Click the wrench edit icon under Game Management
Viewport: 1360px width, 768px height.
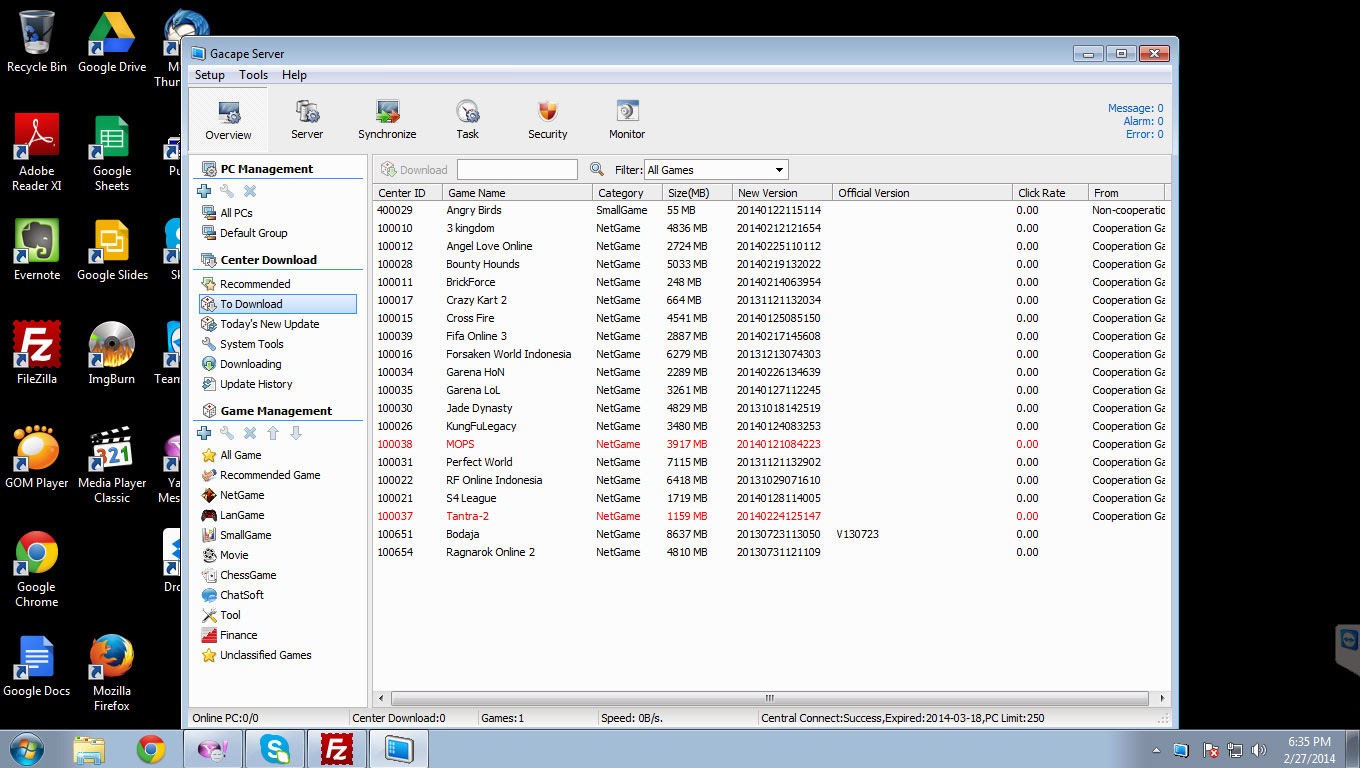[227, 433]
